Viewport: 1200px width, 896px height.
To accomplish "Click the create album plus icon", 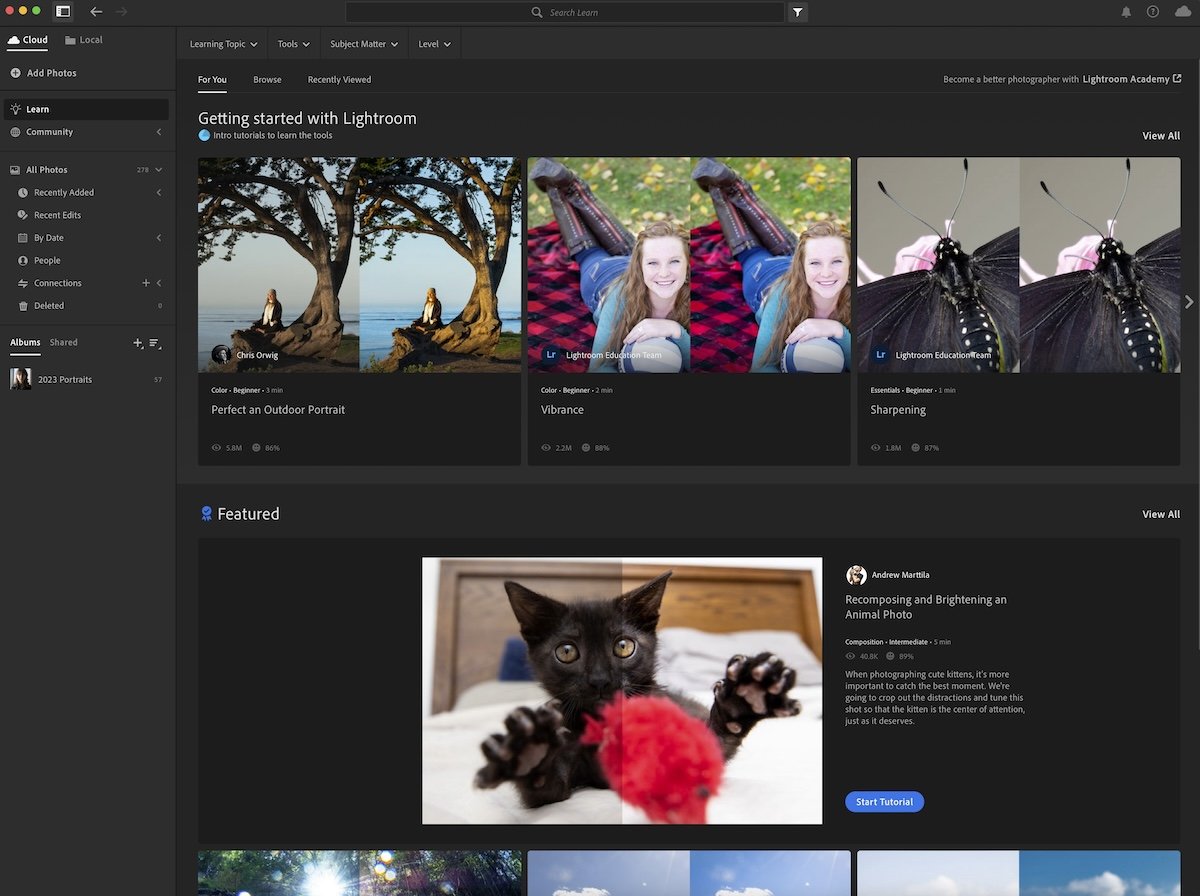I will [138, 343].
